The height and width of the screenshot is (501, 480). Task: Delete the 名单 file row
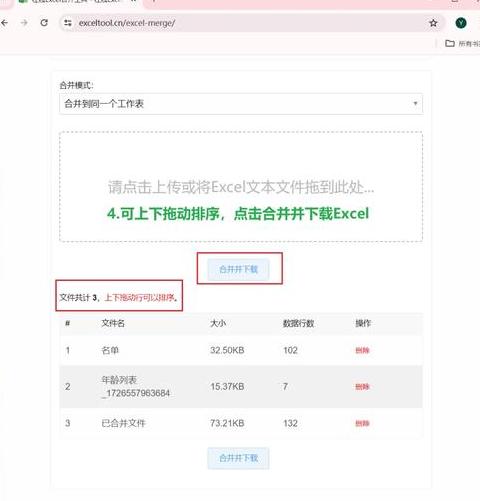(362, 350)
